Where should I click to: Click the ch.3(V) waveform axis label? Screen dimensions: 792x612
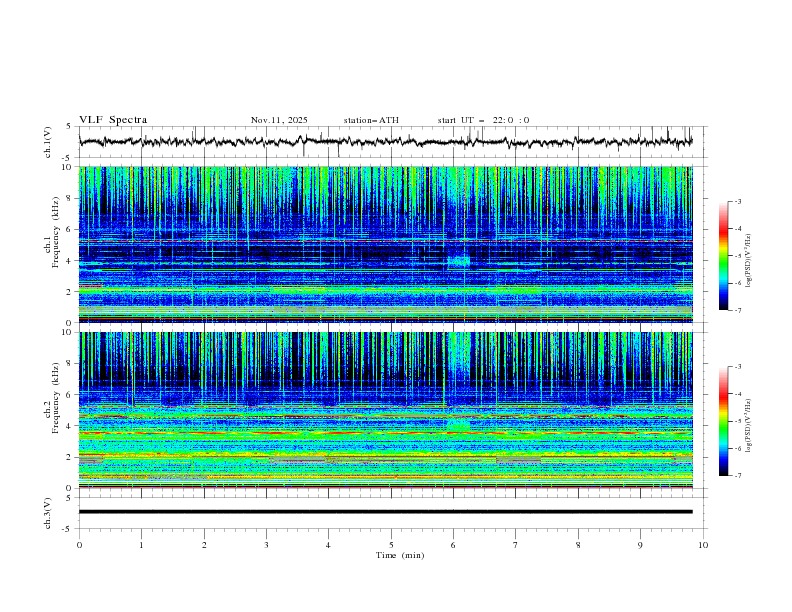click(49, 512)
